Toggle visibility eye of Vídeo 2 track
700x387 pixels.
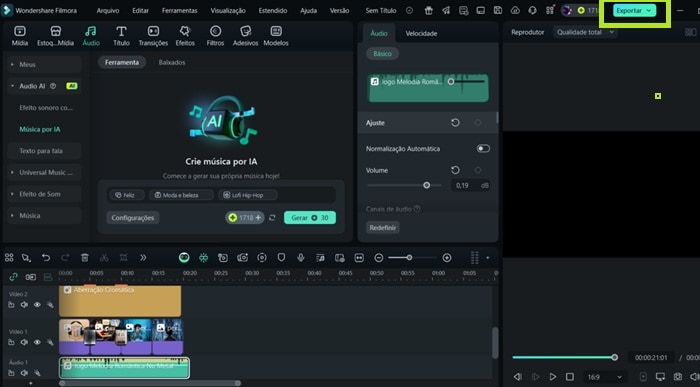point(37,304)
